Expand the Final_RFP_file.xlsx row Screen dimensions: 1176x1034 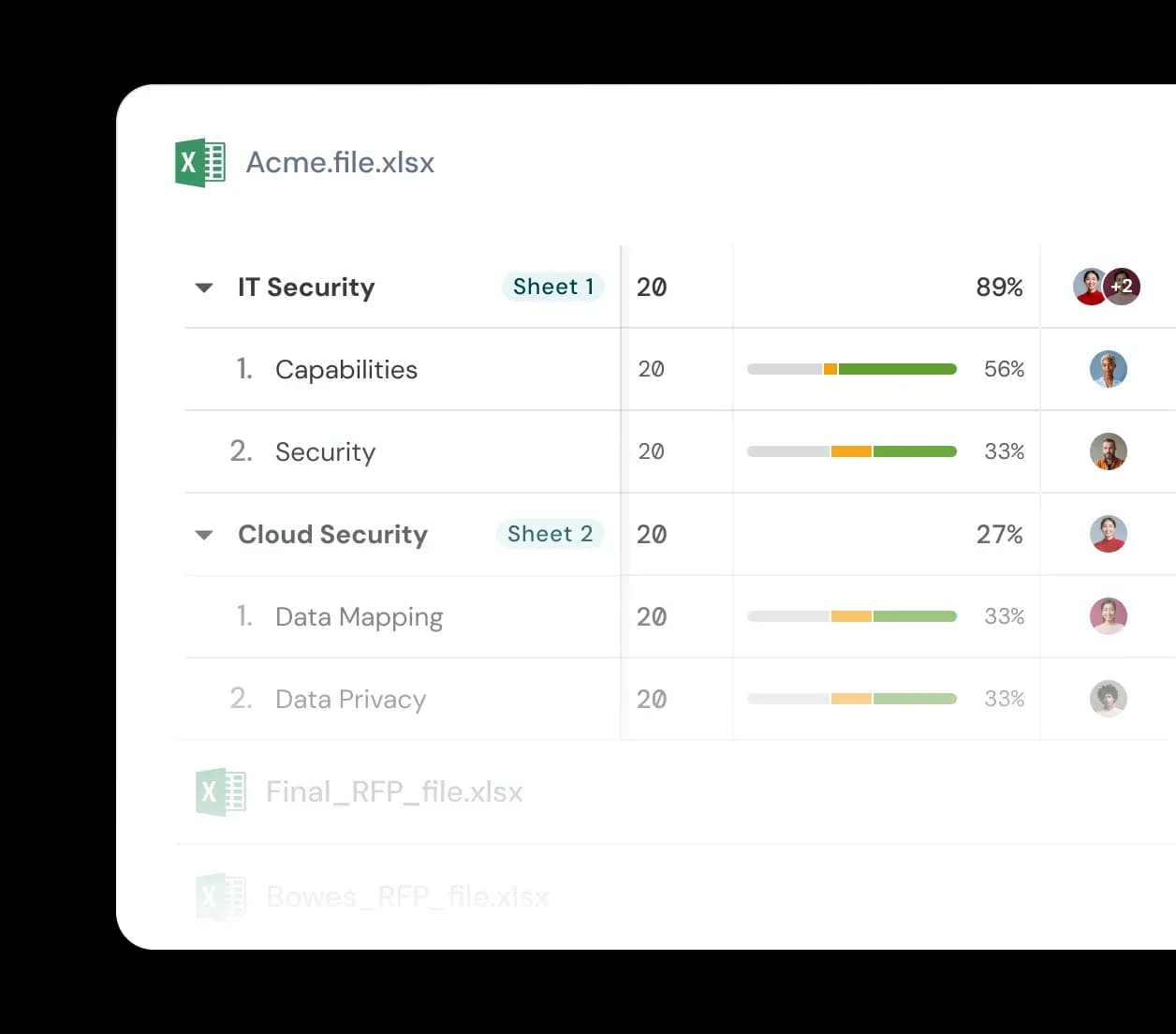tap(394, 791)
